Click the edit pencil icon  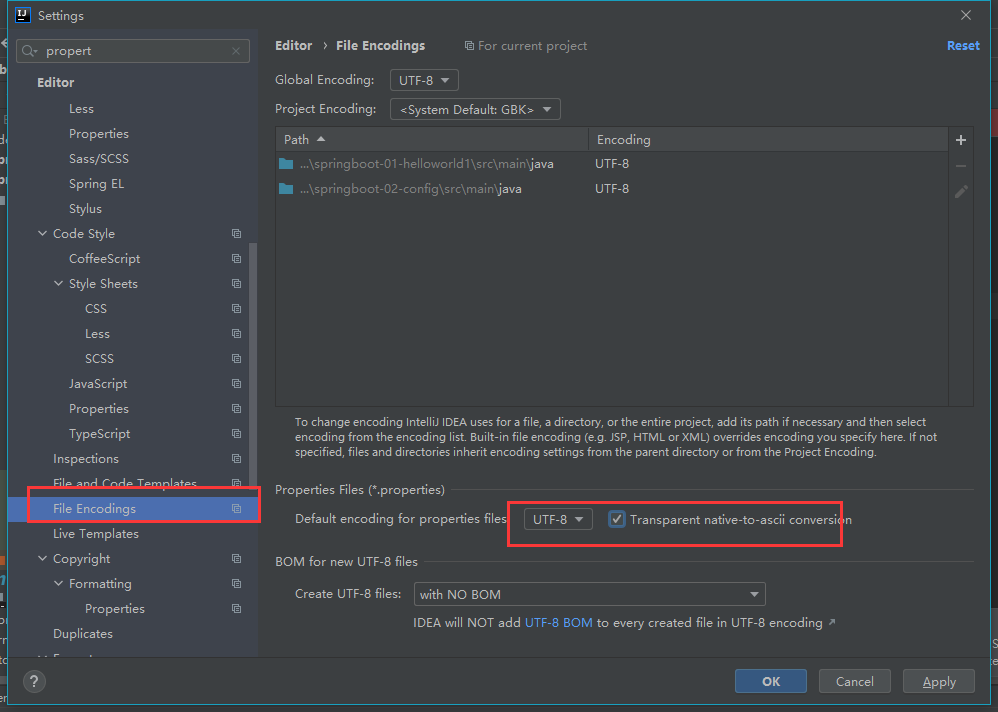pos(961,192)
